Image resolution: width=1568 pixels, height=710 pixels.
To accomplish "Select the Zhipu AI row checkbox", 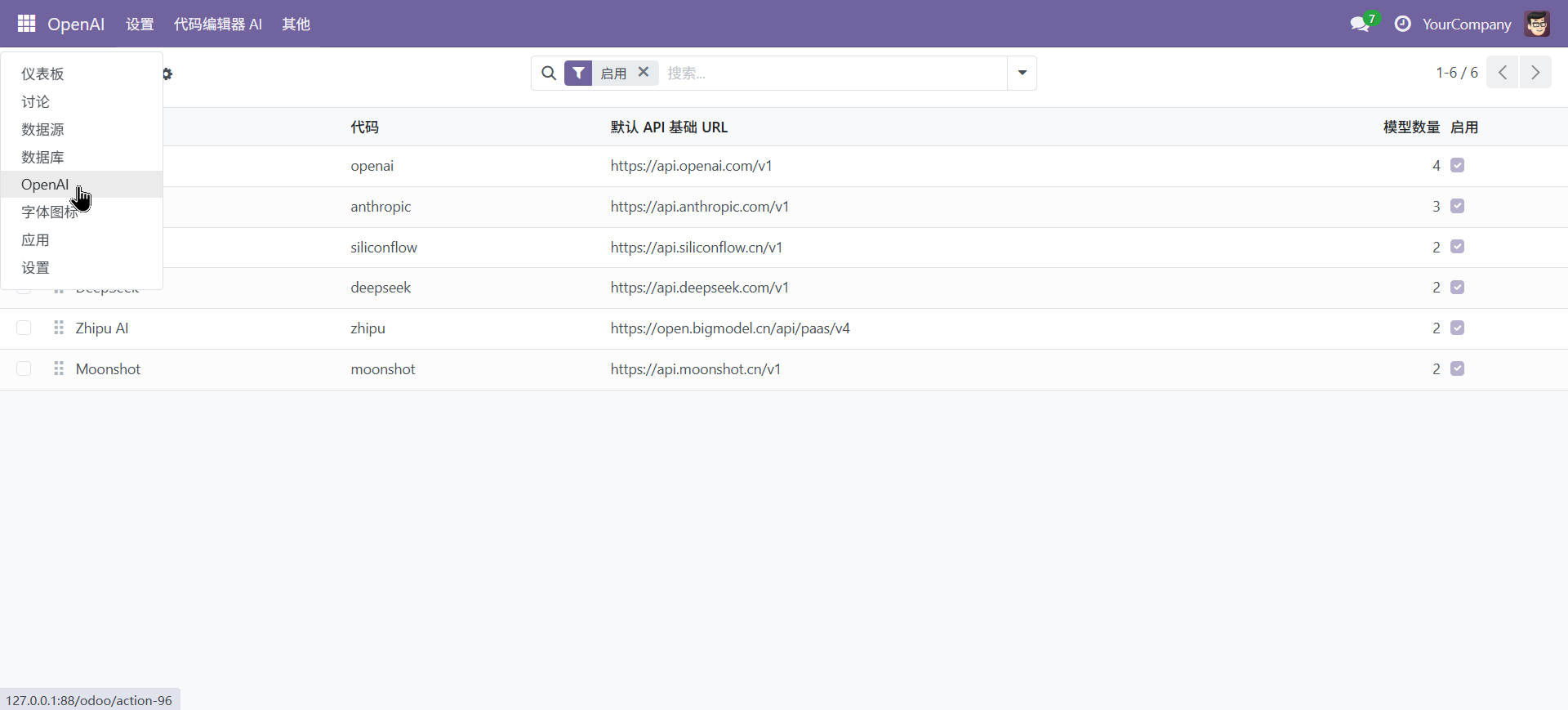I will pos(24,328).
